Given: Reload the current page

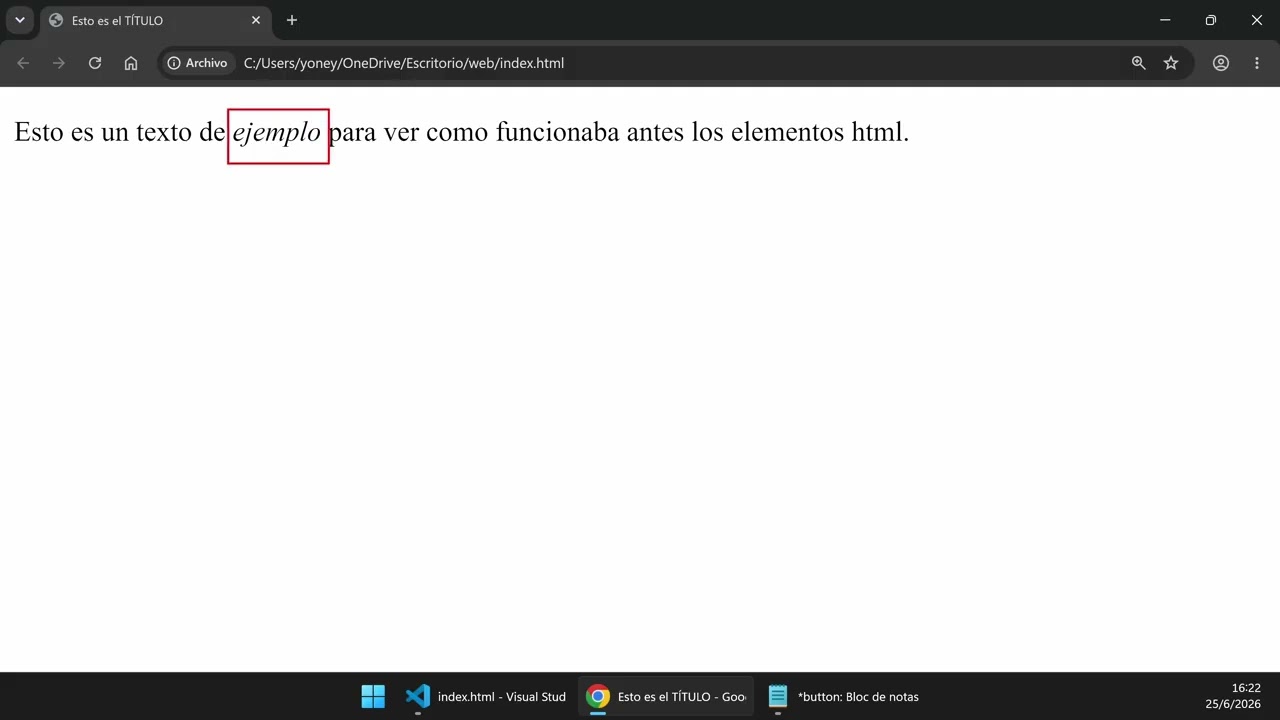Looking at the screenshot, I should tap(95, 63).
